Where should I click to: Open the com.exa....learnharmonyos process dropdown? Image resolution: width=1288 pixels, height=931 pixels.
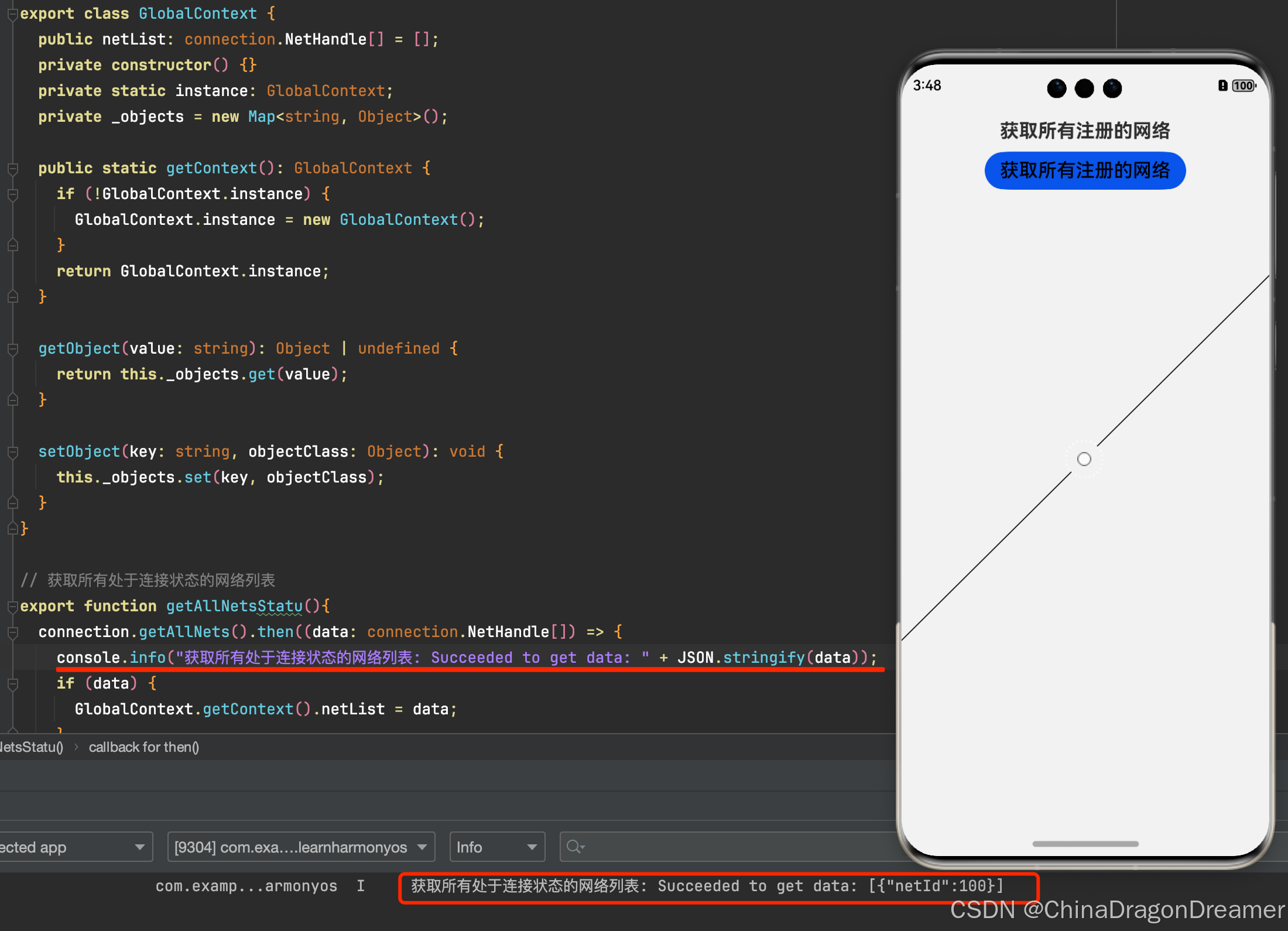(x=301, y=847)
